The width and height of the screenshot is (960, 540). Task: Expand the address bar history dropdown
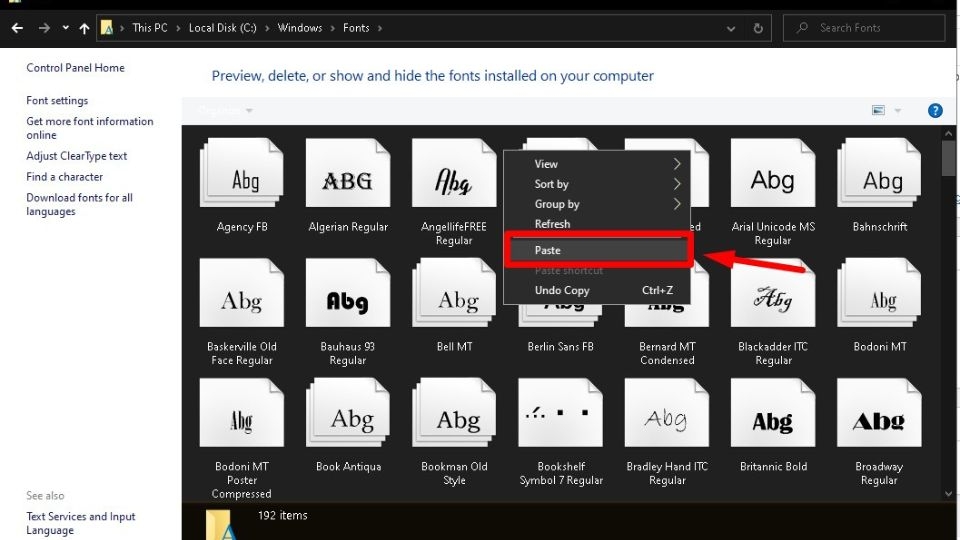tap(730, 28)
